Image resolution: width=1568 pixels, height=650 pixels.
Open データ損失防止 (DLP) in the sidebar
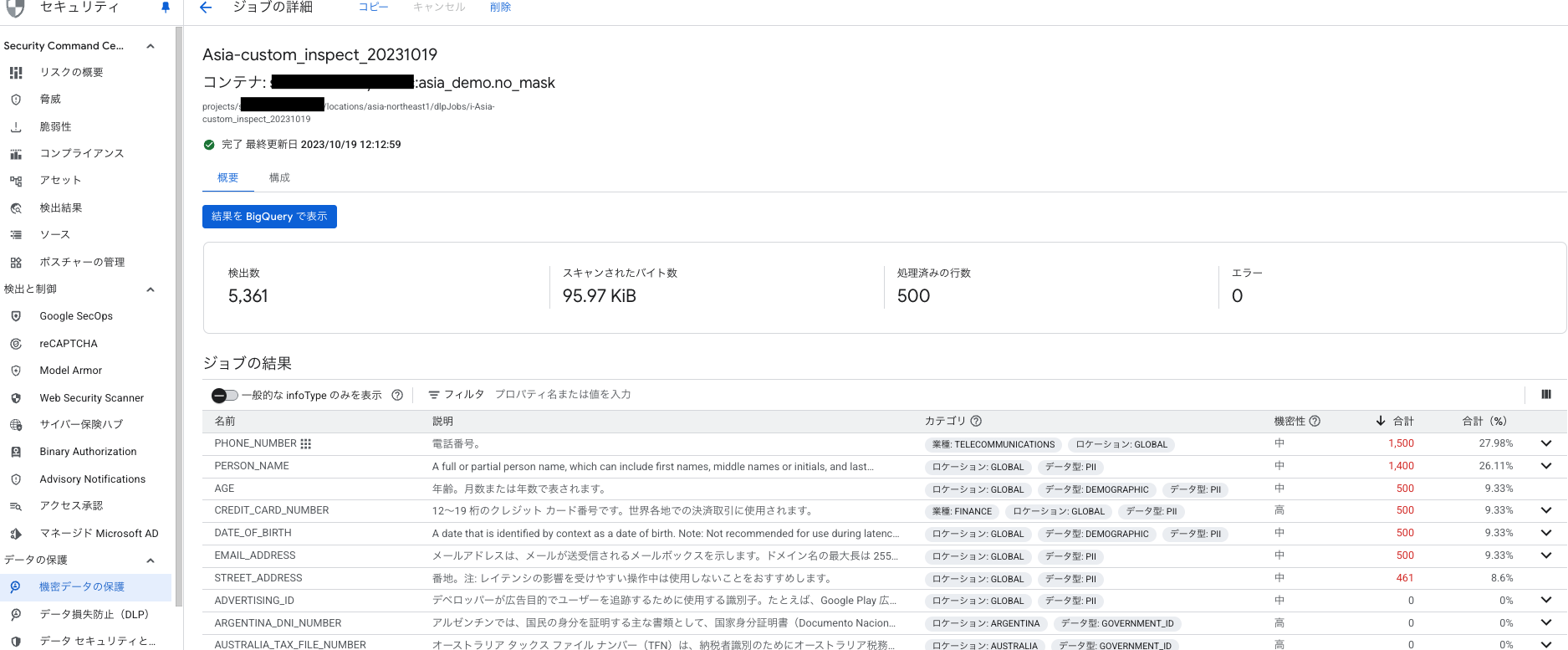[94, 615]
